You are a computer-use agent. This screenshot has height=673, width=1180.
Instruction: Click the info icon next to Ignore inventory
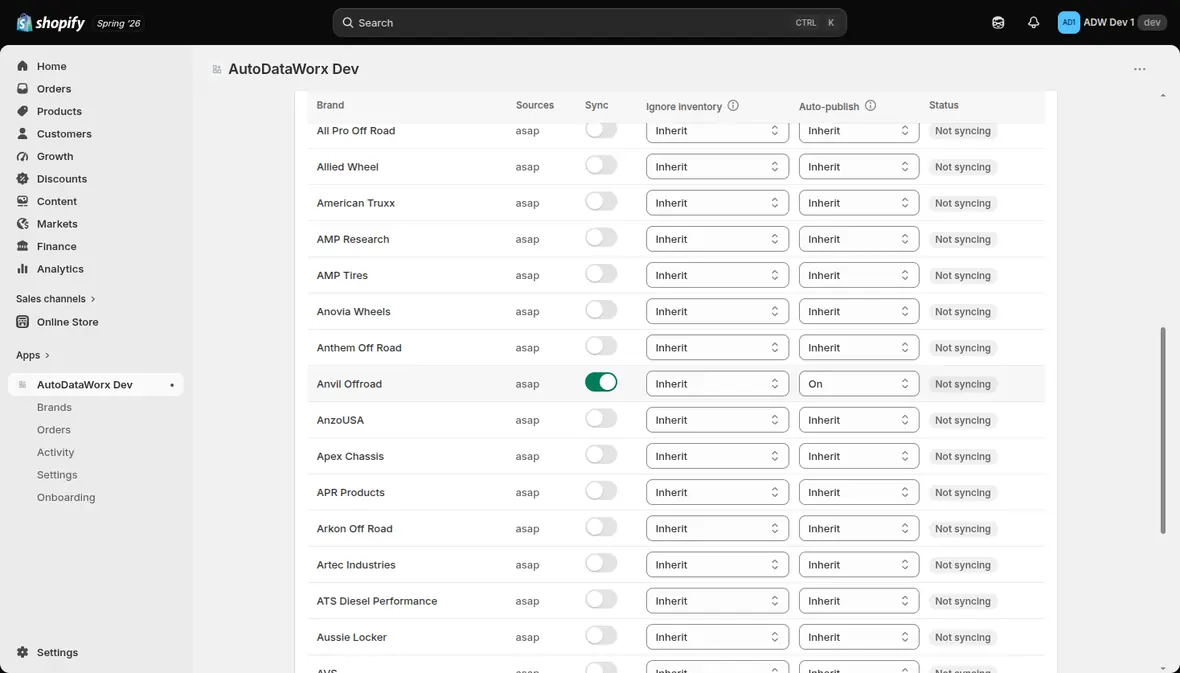click(733, 106)
